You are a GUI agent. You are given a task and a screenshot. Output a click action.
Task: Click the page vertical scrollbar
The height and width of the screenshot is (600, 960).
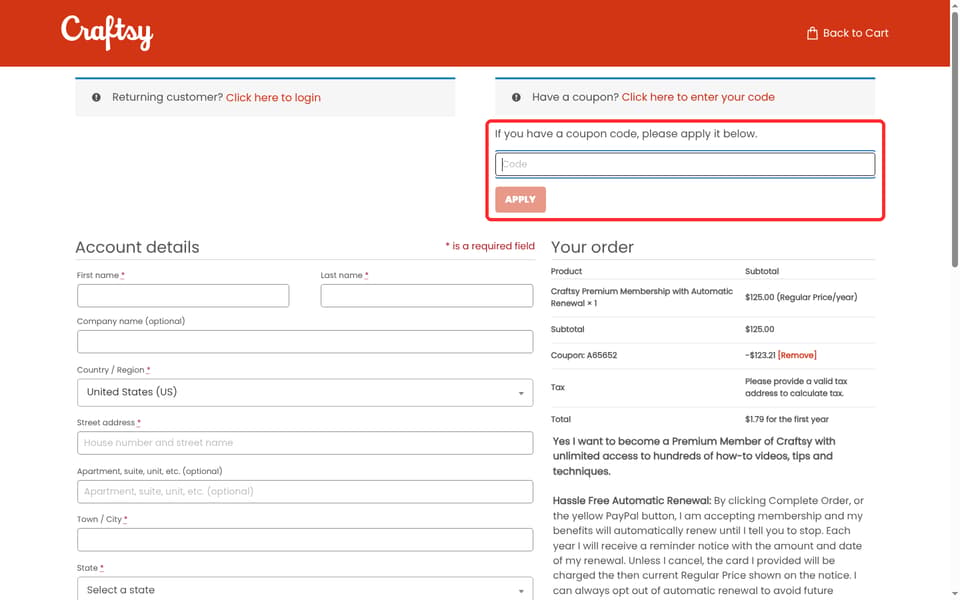tap(954, 140)
